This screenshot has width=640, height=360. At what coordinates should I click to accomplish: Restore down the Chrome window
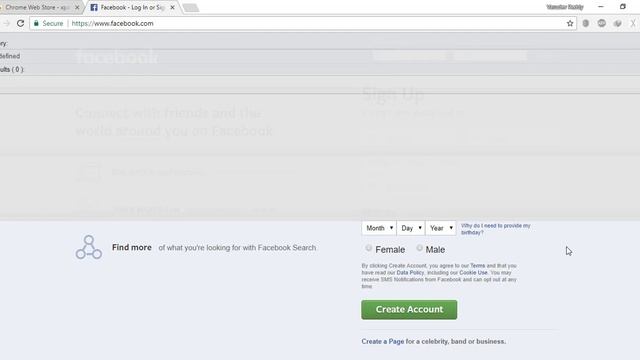coord(622,7)
